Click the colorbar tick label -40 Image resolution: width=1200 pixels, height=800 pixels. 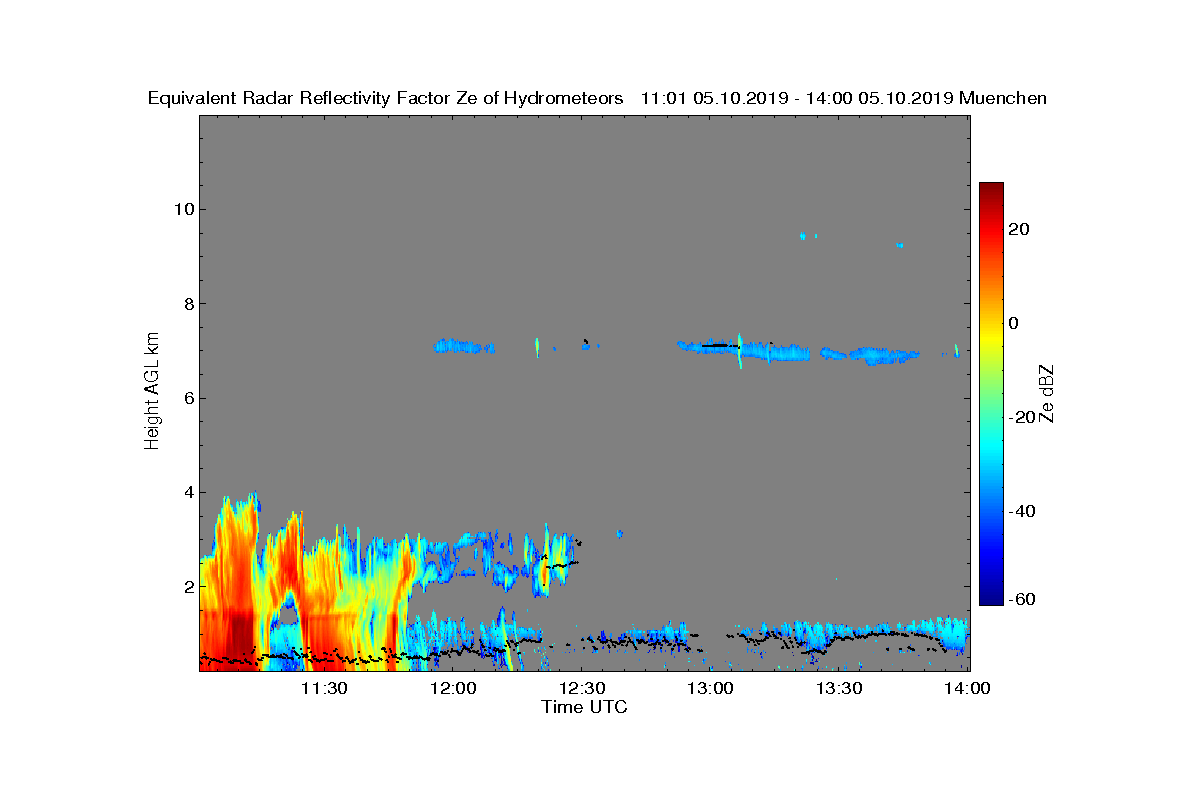[1023, 511]
